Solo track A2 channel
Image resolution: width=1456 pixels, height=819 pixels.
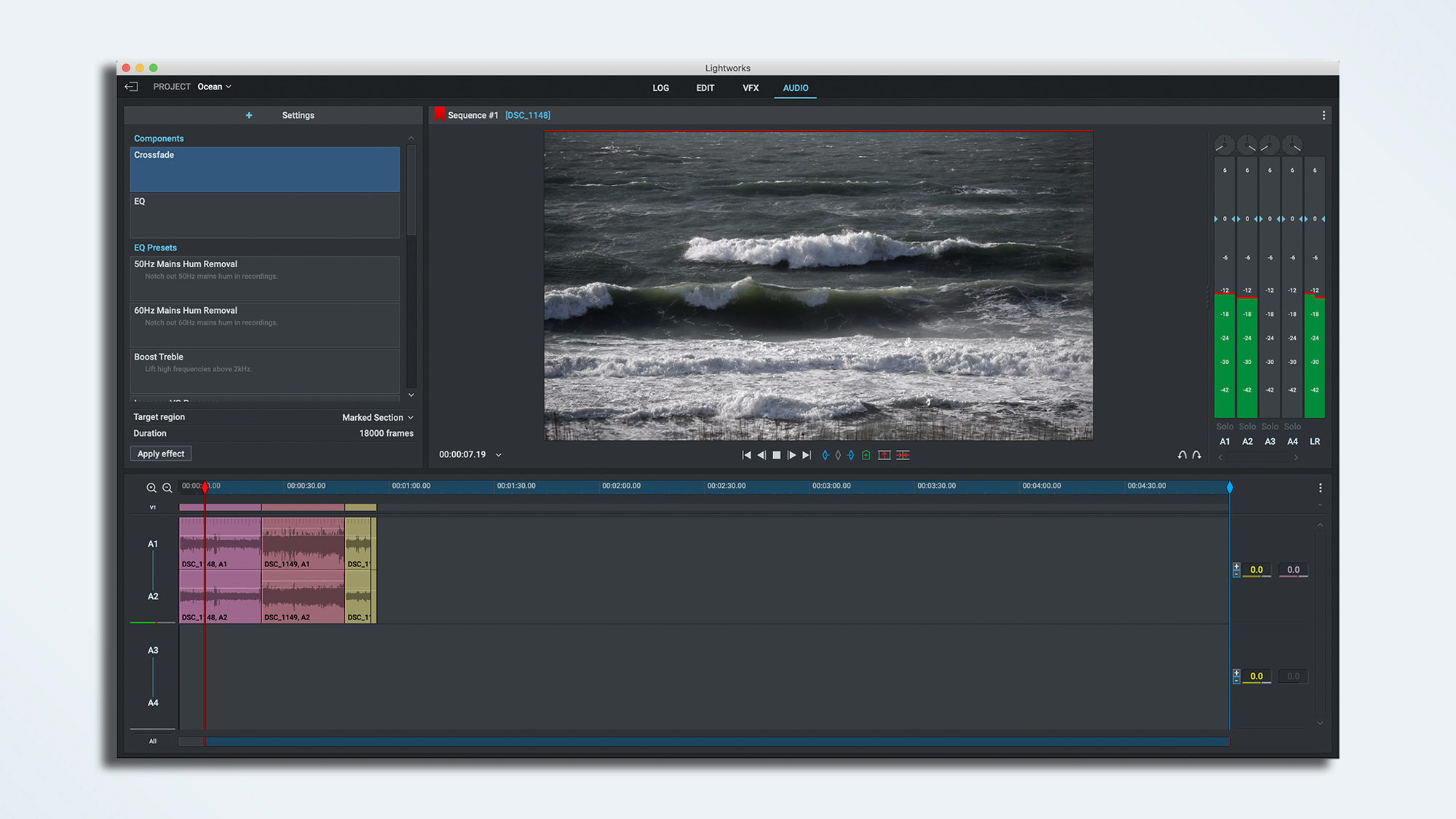click(x=1246, y=426)
